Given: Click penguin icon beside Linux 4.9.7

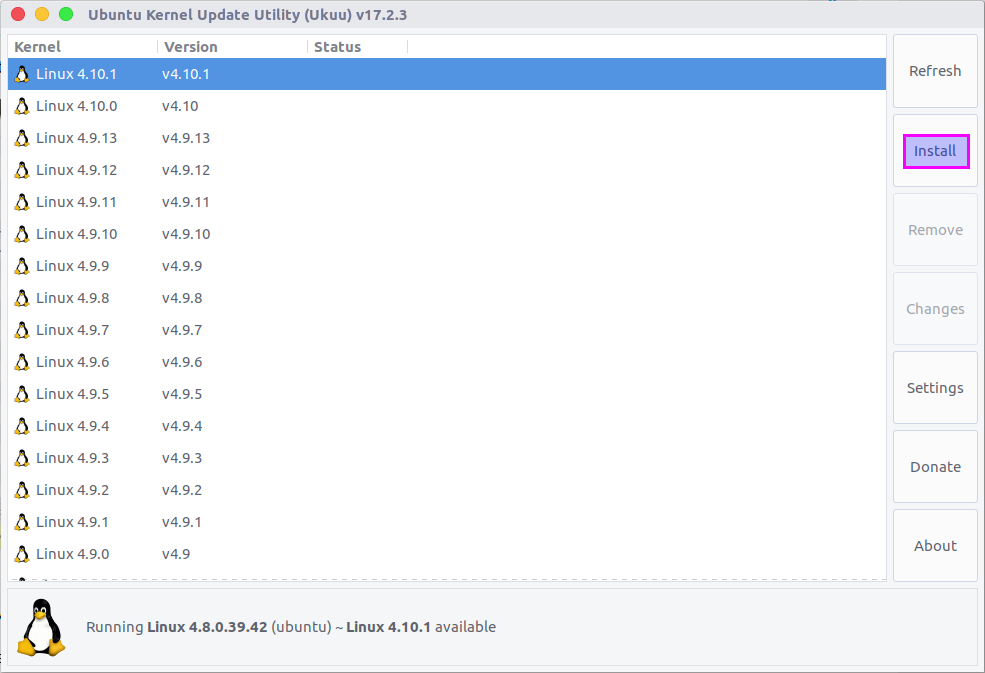Looking at the screenshot, I should coord(22,331).
